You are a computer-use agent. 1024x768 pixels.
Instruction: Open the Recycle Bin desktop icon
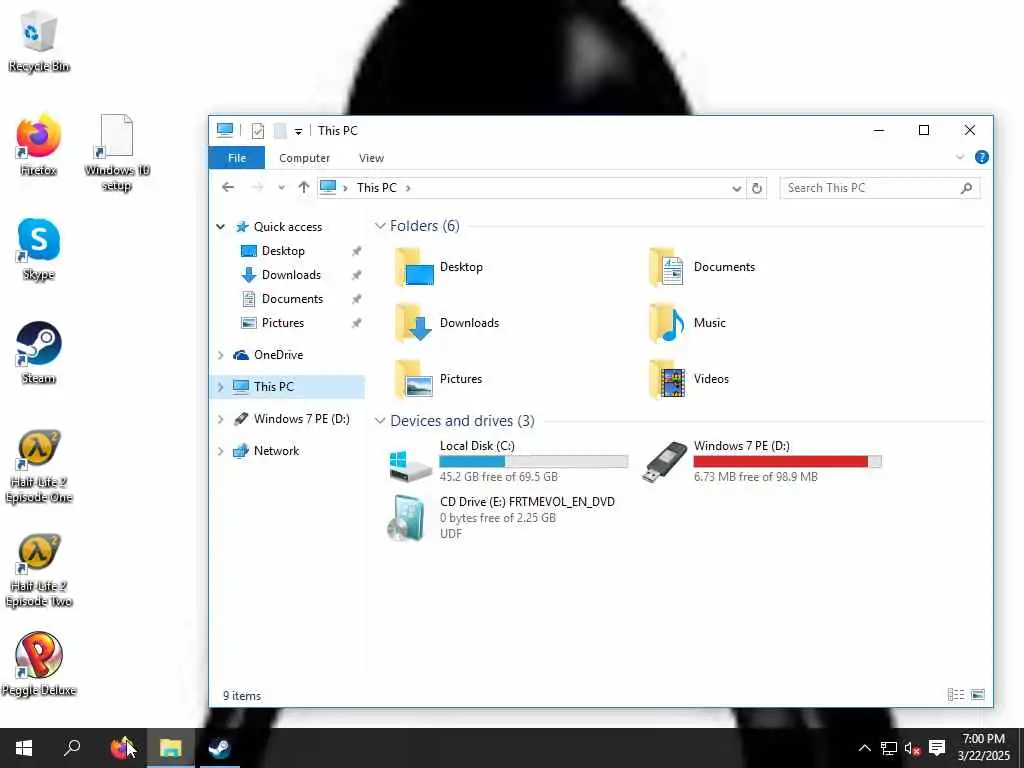39,41
